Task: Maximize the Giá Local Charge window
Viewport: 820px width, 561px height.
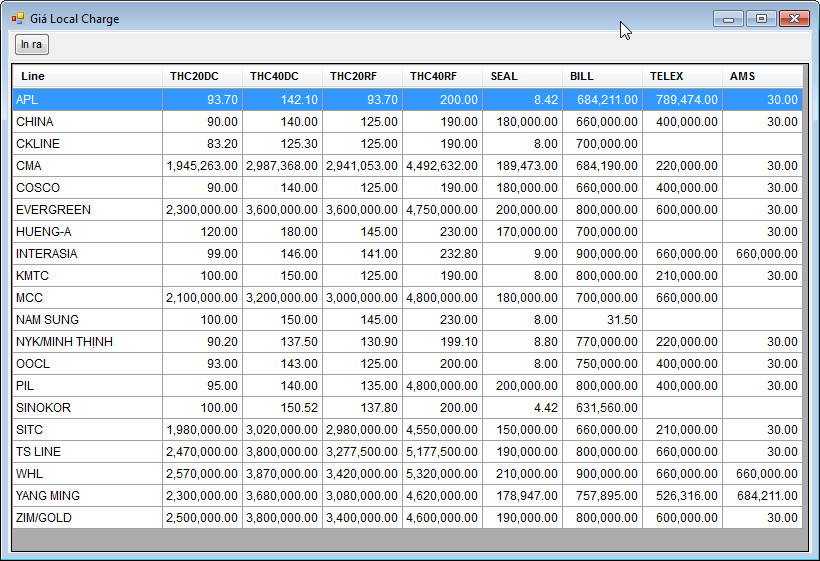Action: 761,19
